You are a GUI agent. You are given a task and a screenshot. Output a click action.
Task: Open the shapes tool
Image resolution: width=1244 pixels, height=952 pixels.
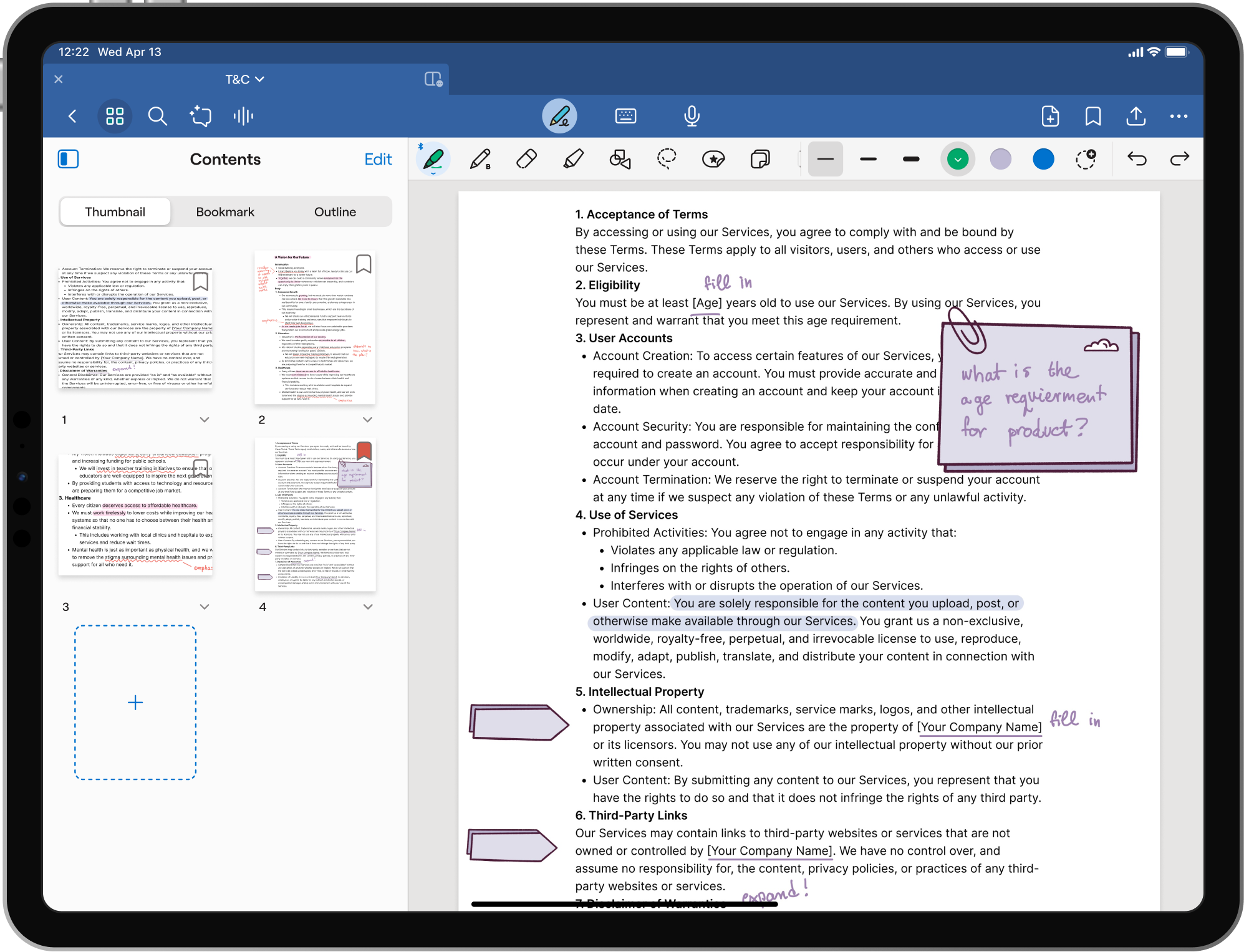pyautogui.click(x=620, y=159)
